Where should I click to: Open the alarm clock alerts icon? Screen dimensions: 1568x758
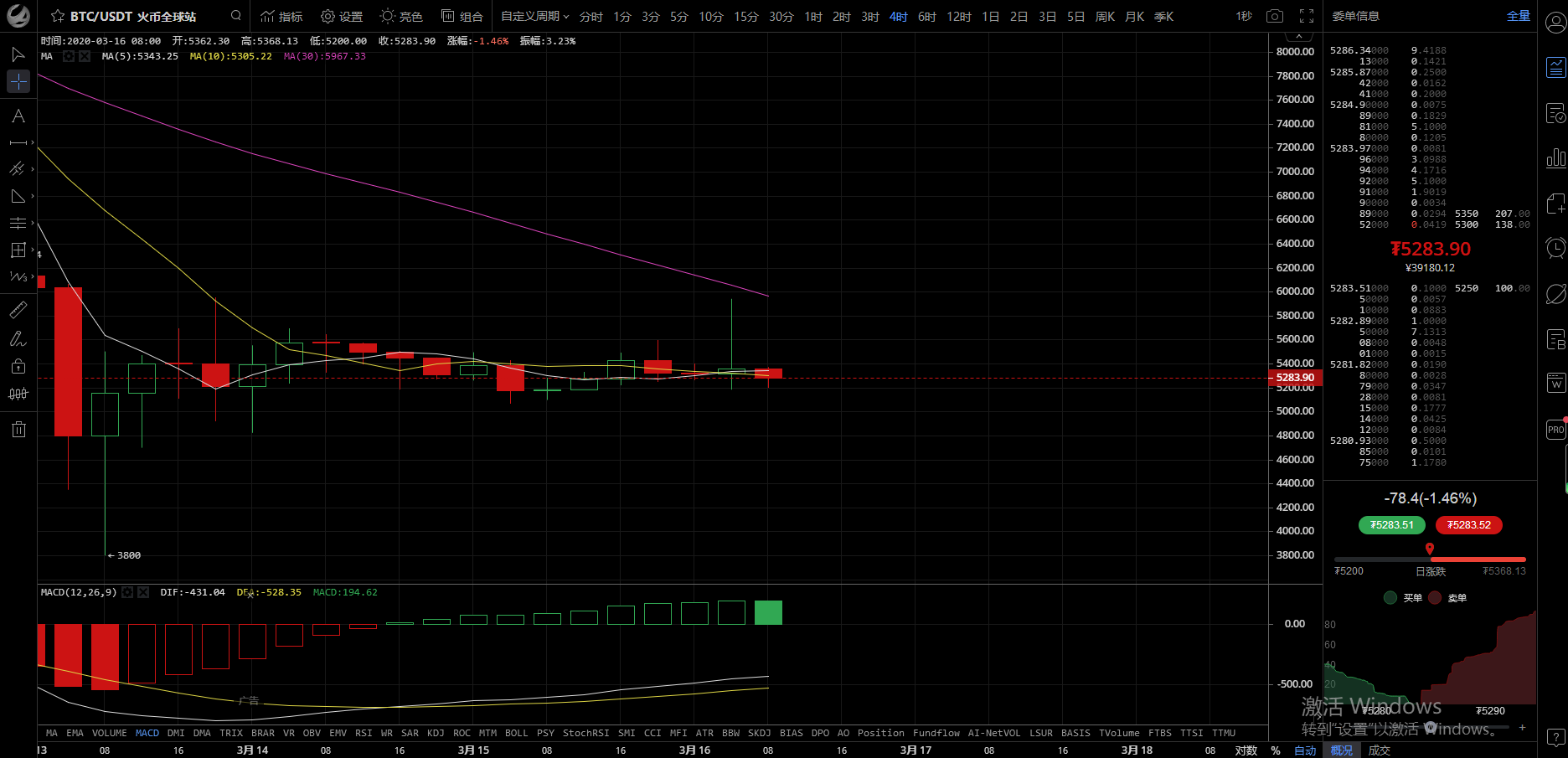point(1555,248)
